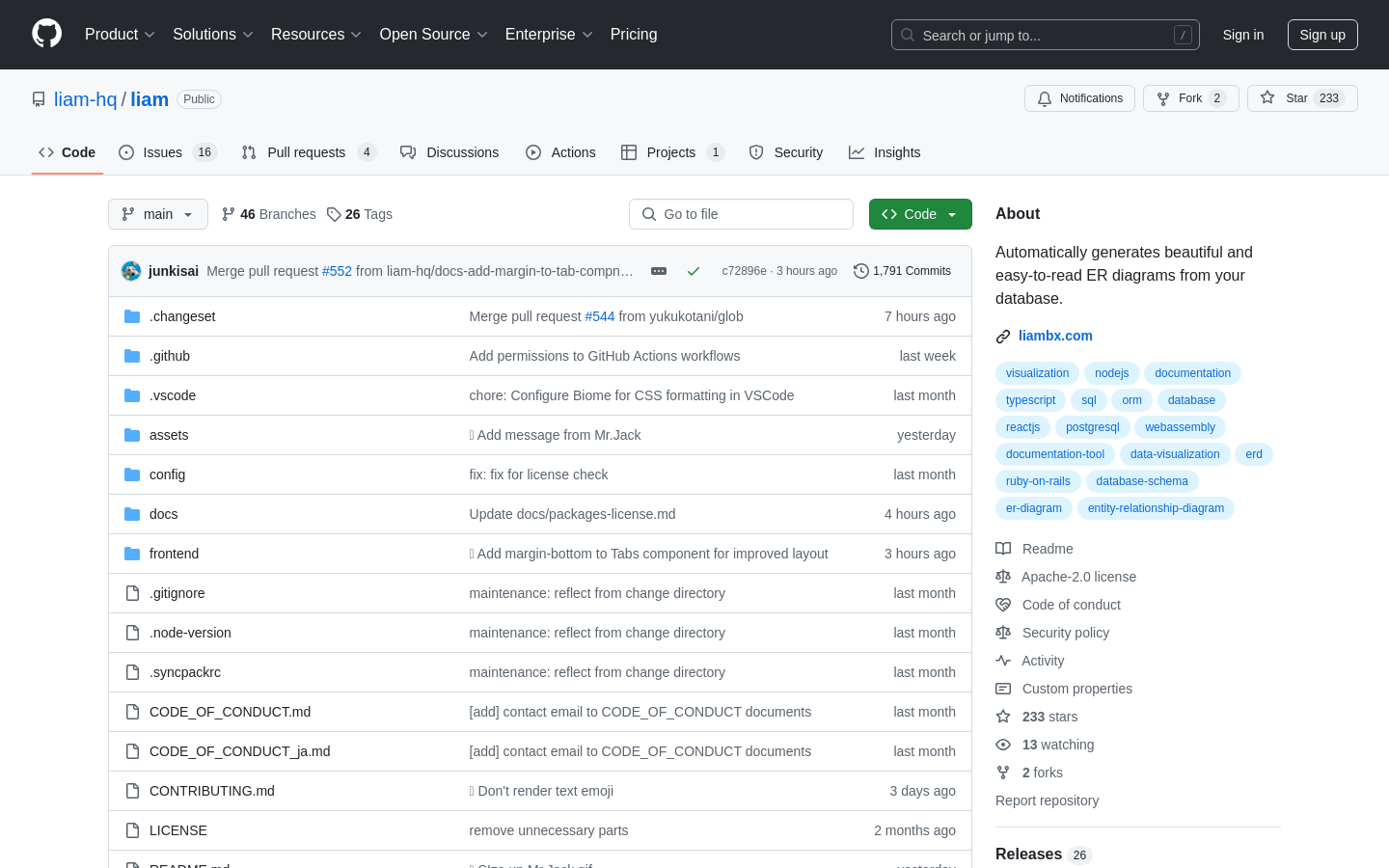This screenshot has height=868, width=1389.
Task: Open the Actions tab
Action: [x=560, y=152]
